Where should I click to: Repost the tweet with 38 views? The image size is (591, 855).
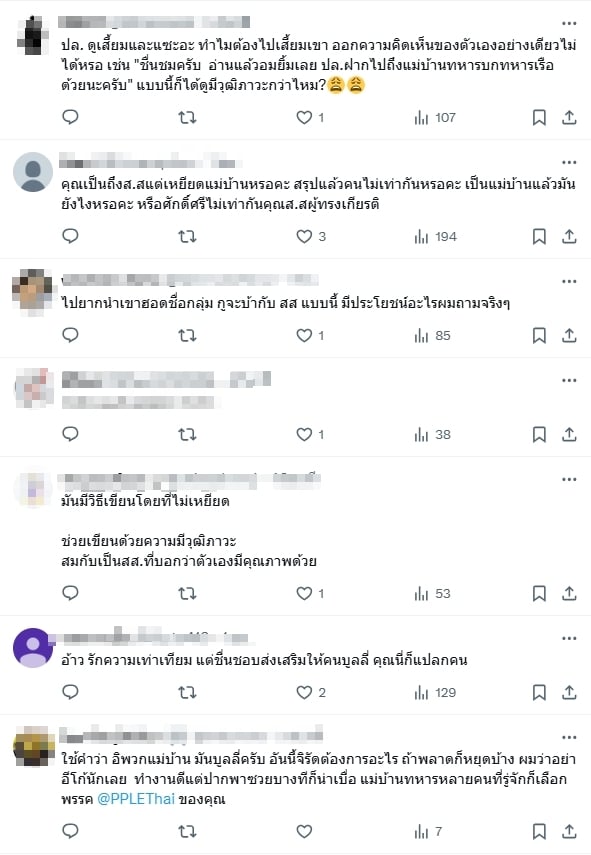tap(187, 434)
